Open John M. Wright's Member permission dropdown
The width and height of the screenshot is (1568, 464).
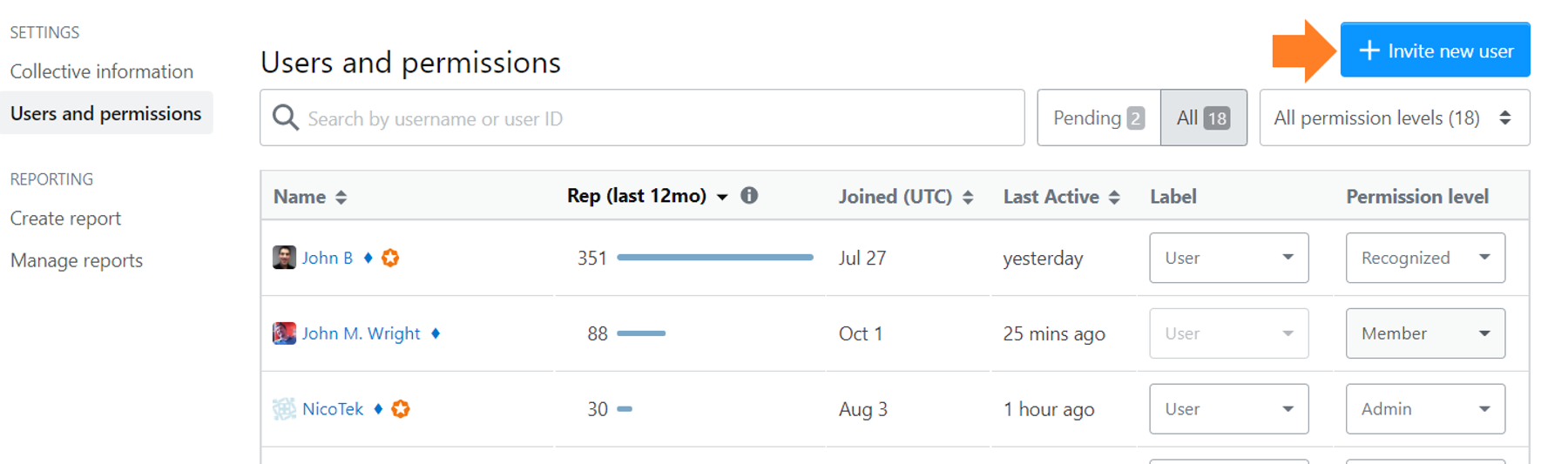click(x=1425, y=333)
